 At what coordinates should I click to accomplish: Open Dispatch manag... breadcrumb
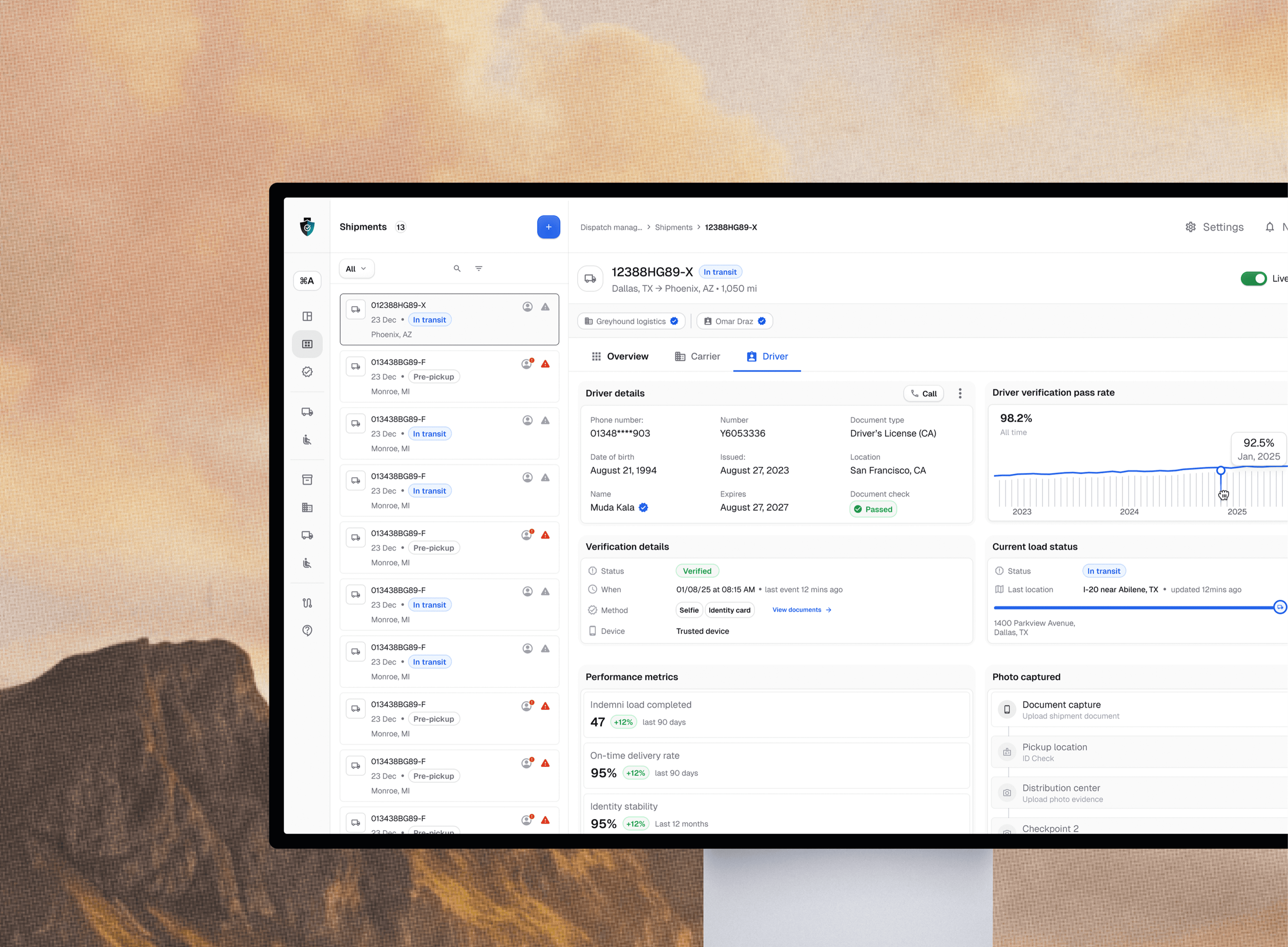tap(611, 227)
